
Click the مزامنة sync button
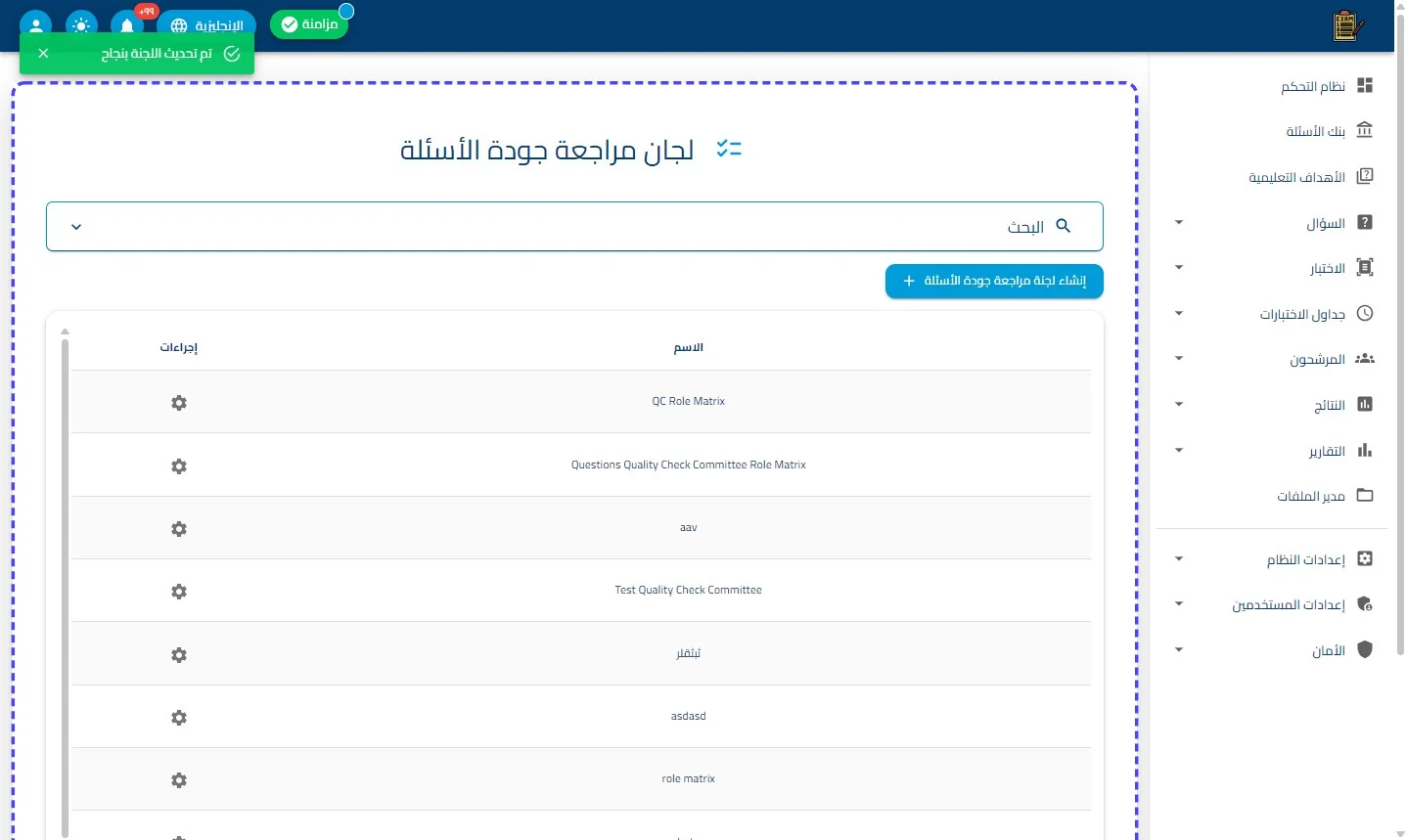(x=309, y=24)
